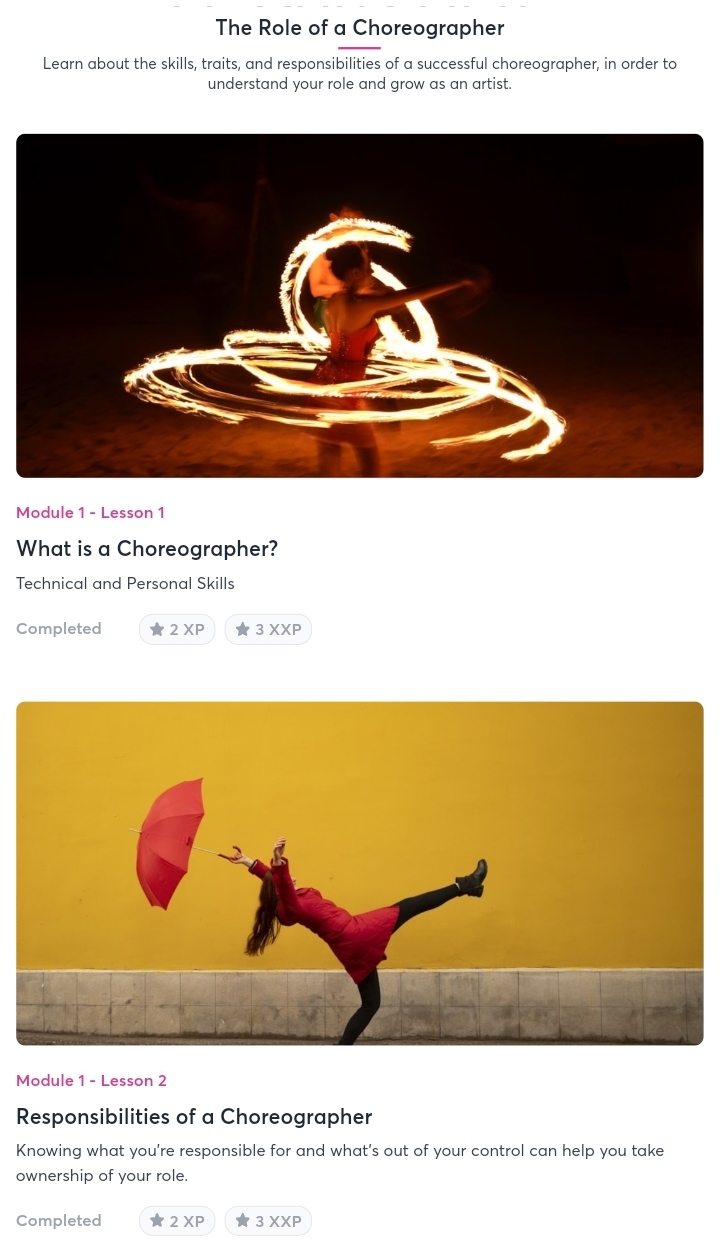The image size is (720, 1249).
Task: Click the star icon in Lesson 1's 3 XXP badge
Action: (242, 629)
